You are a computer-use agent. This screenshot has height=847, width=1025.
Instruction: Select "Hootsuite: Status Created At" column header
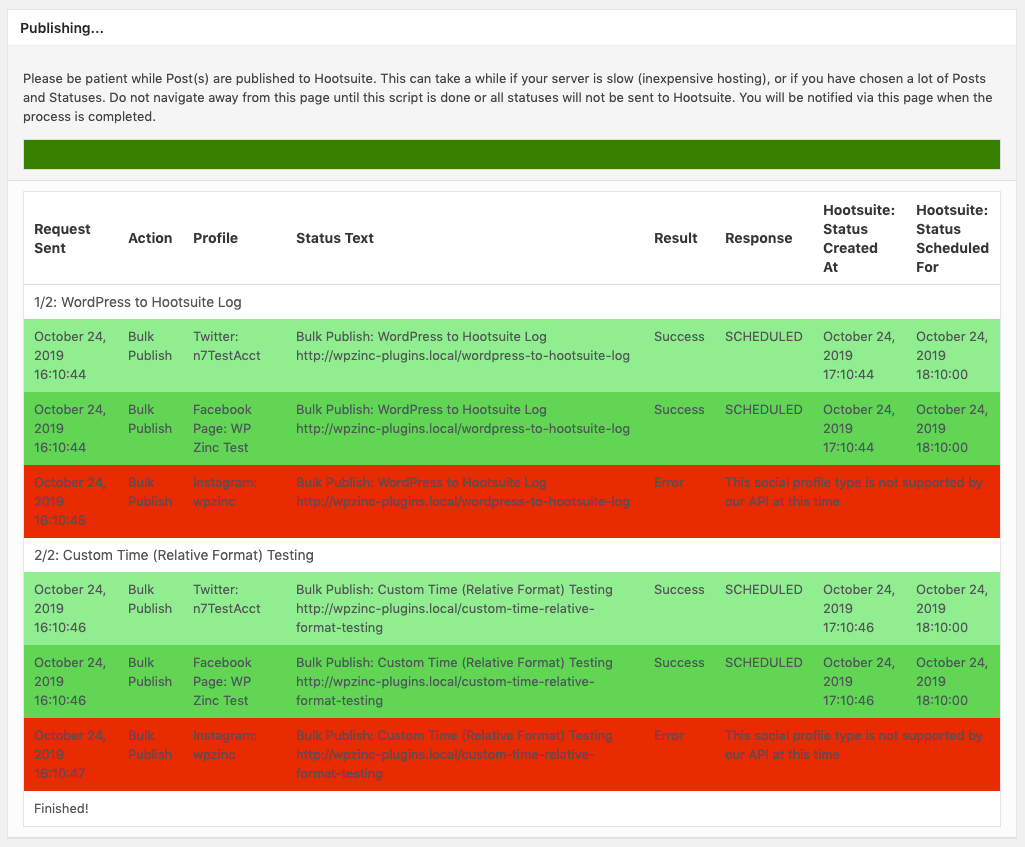[x=859, y=239]
